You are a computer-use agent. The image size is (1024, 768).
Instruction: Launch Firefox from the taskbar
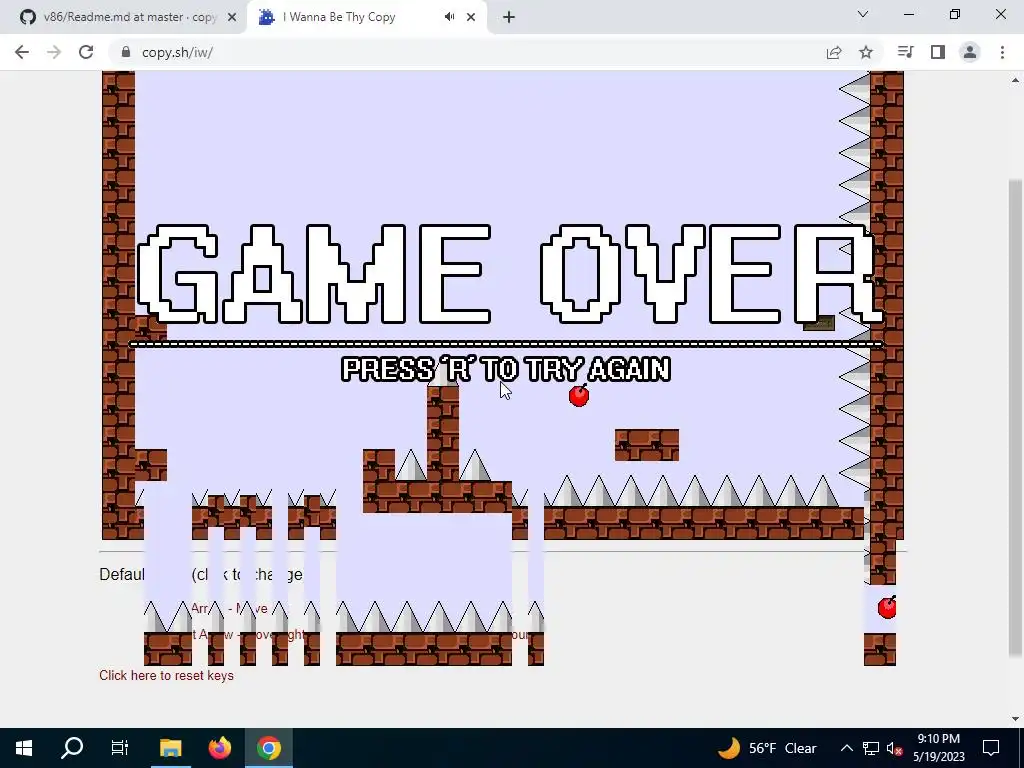[x=219, y=748]
